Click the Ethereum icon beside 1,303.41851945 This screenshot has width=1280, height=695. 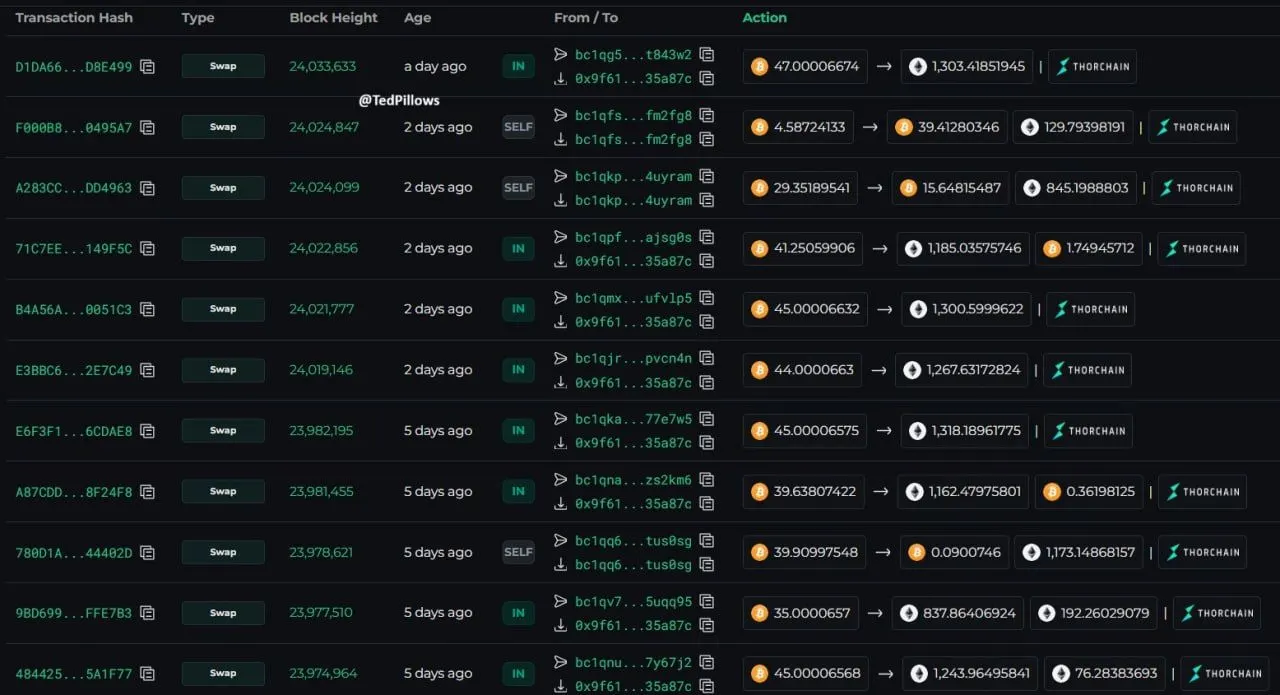pos(917,67)
